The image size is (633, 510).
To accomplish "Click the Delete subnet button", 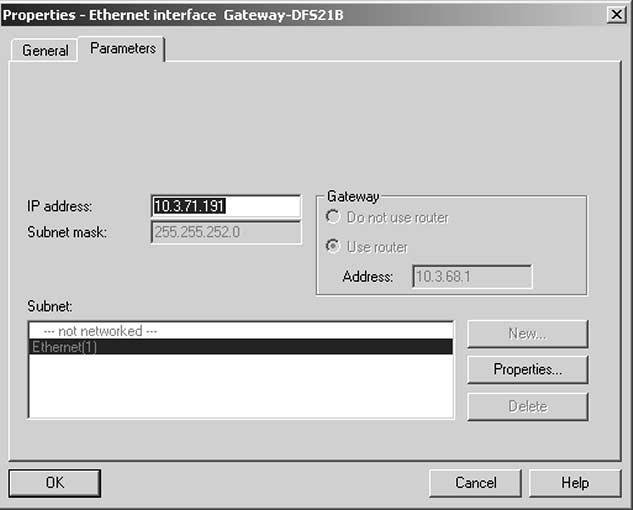I will 527,406.
